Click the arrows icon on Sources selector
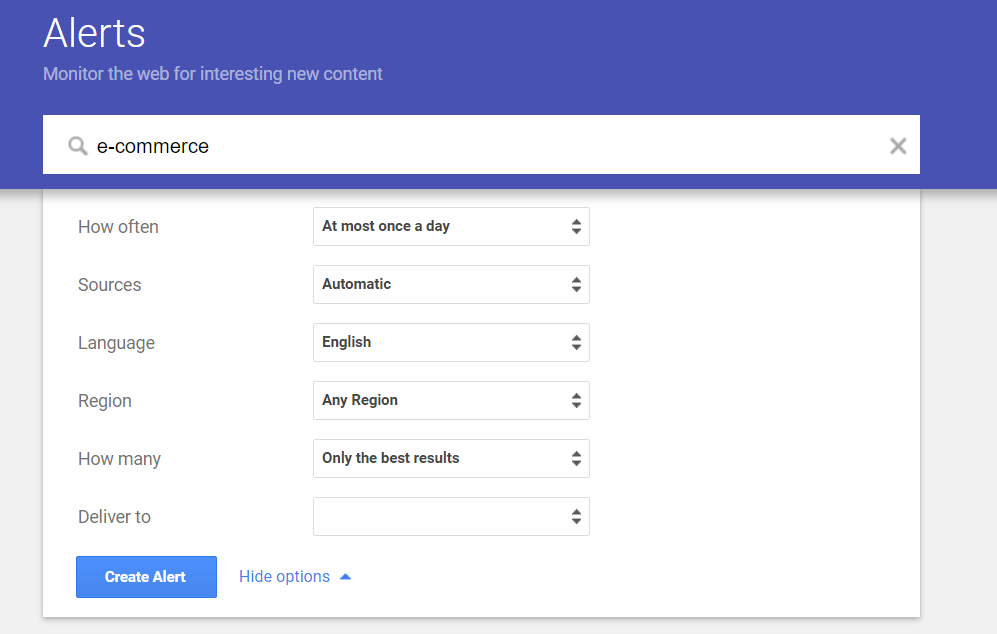 click(576, 284)
